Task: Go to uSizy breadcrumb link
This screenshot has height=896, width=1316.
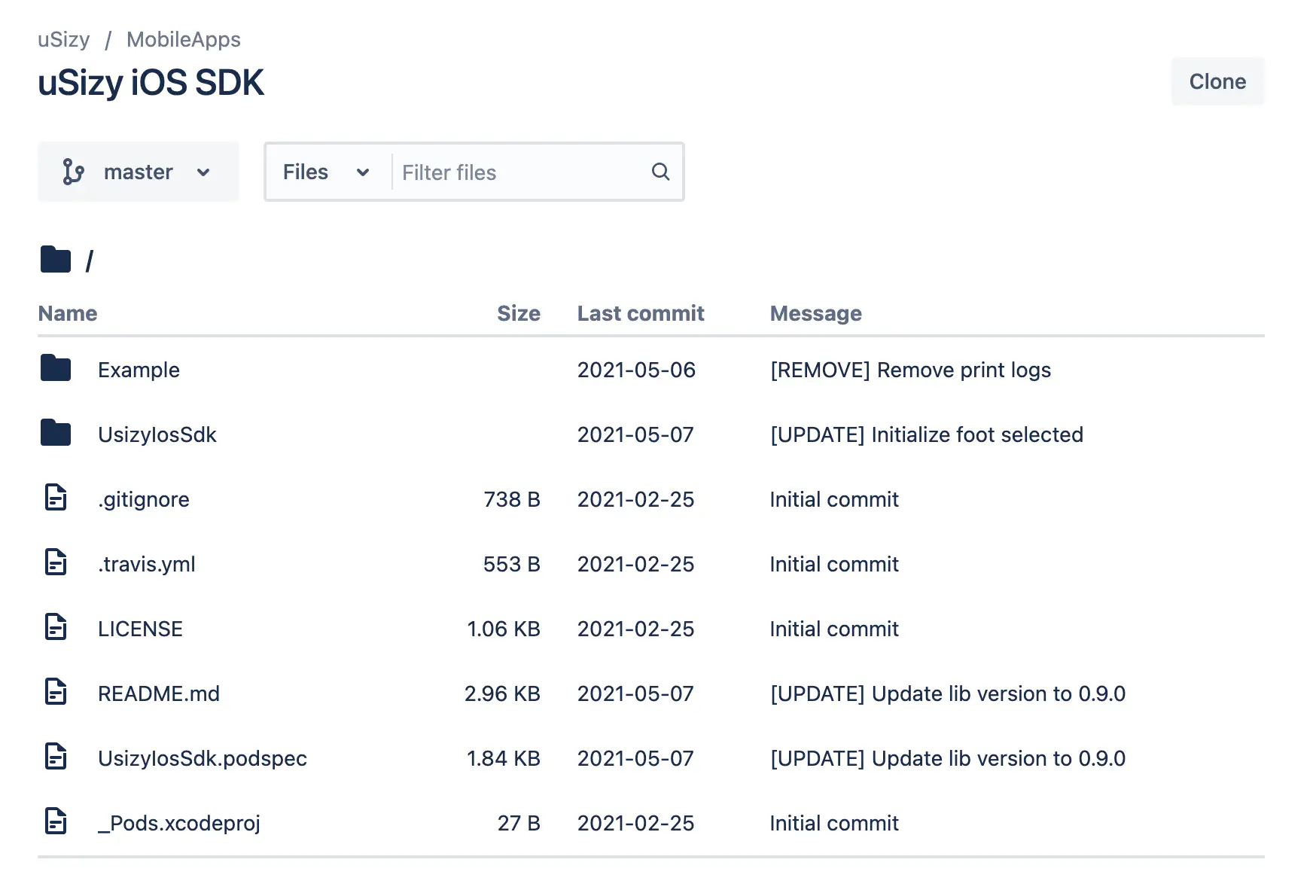Action: pyautogui.click(x=64, y=39)
